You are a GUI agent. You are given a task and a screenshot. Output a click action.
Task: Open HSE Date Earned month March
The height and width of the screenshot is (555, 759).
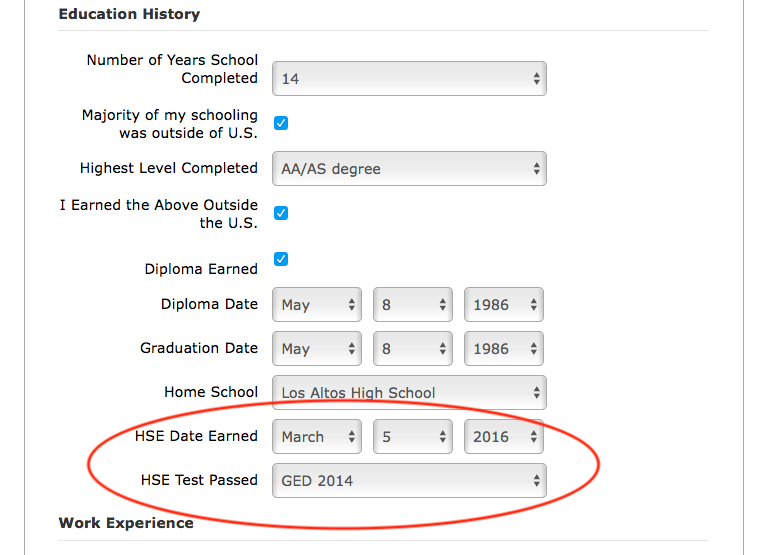tap(317, 437)
